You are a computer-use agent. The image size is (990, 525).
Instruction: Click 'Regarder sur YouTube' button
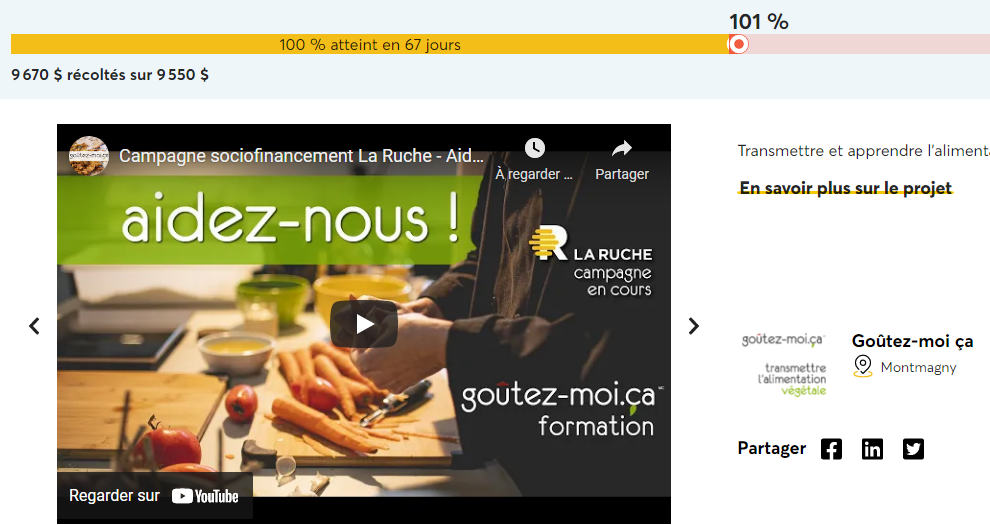coord(155,496)
